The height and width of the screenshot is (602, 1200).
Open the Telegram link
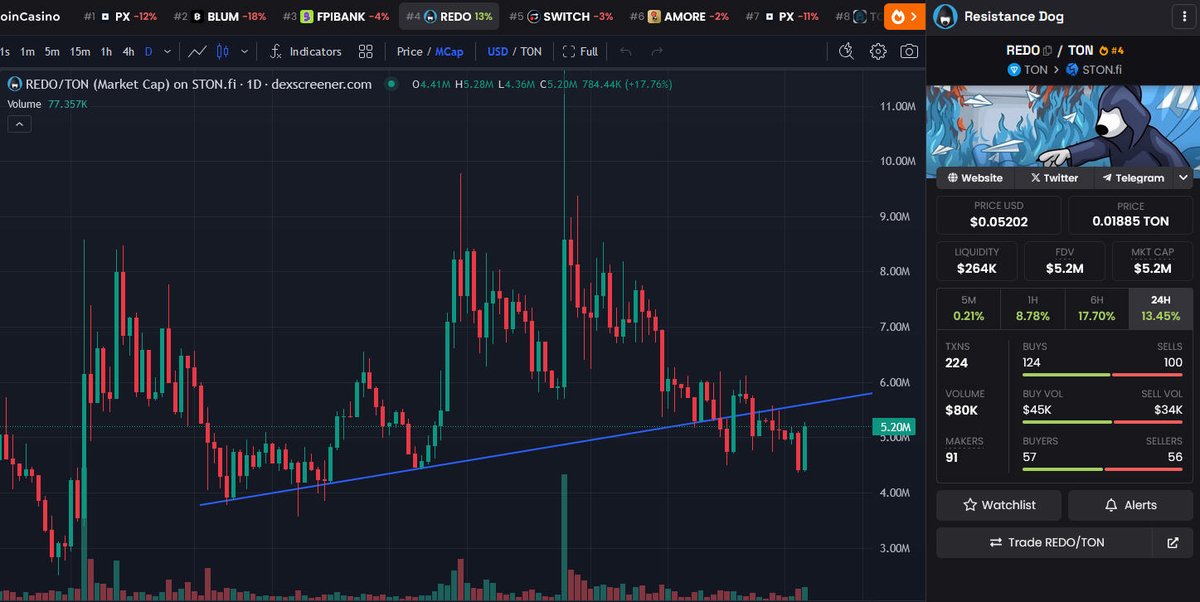pyautogui.click(x=1134, y=178)
